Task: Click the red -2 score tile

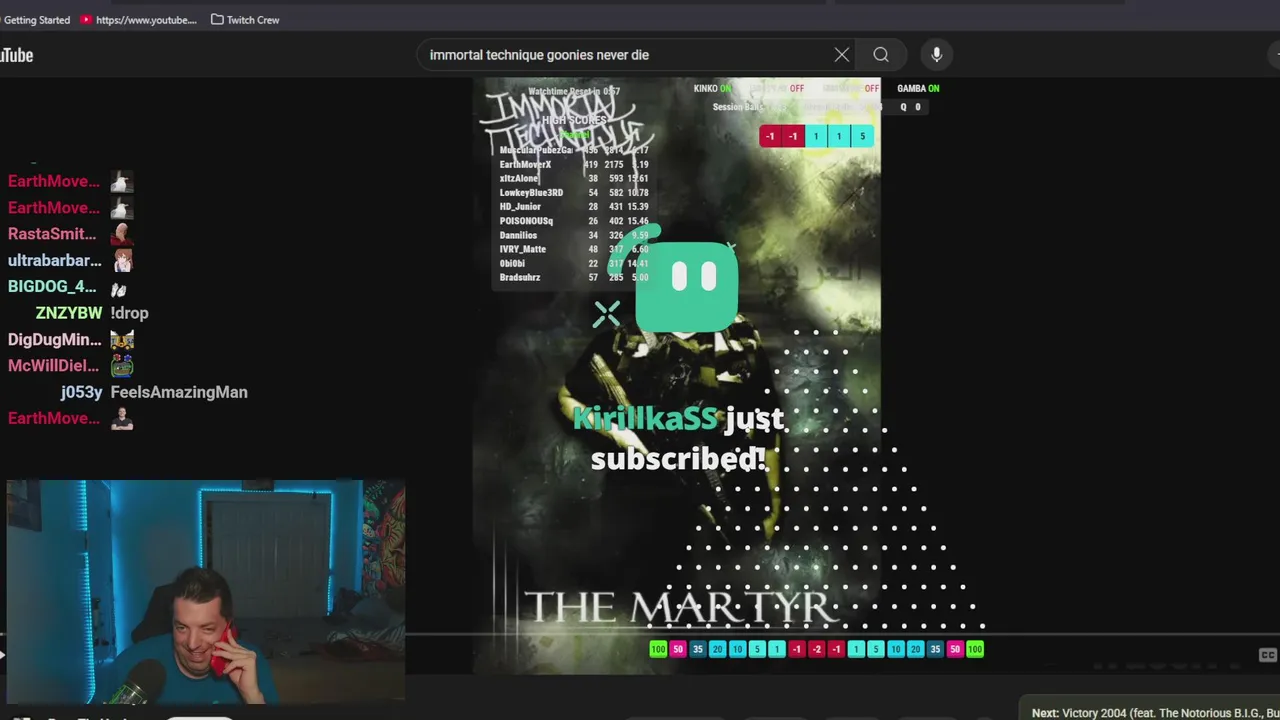Action: (816, 649)
